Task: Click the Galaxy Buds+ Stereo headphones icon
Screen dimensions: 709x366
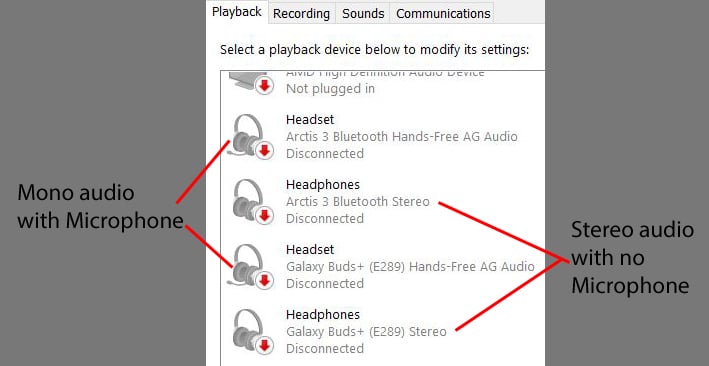Action: tap(248, 331)
